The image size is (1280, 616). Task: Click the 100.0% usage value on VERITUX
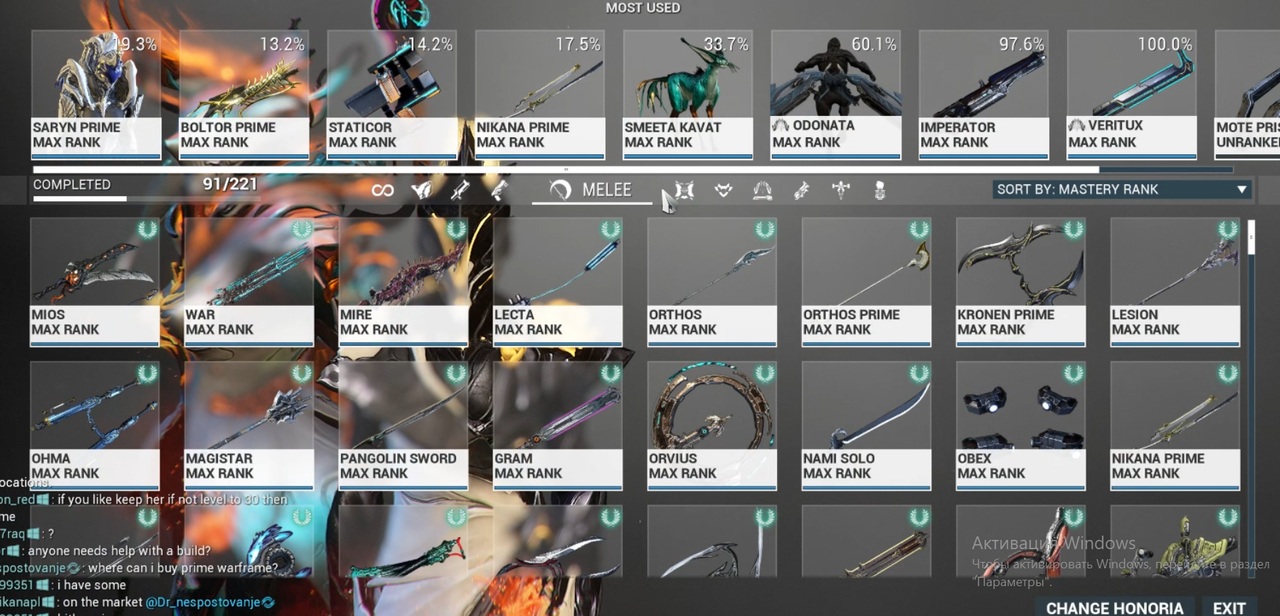1165,45
